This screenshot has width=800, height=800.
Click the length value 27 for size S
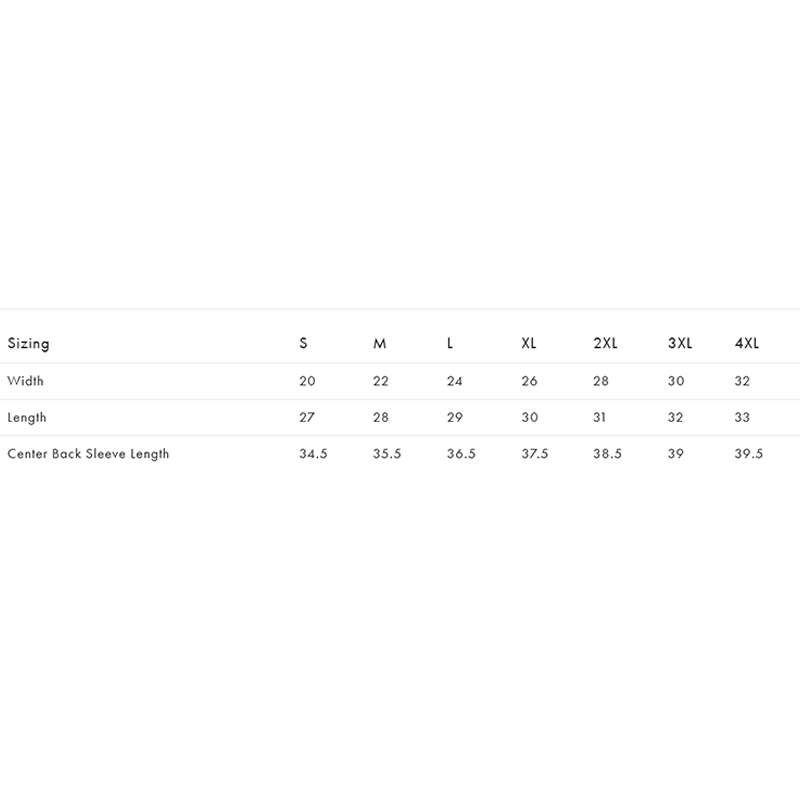coord(307,417)
